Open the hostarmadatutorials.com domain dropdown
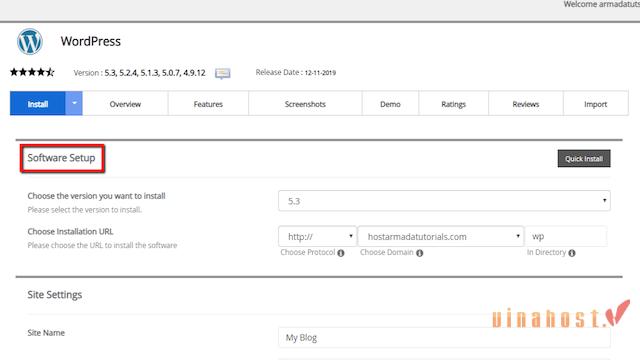This screenshot has height=360, width=640. pyautogui.click(x=441, y=236)
